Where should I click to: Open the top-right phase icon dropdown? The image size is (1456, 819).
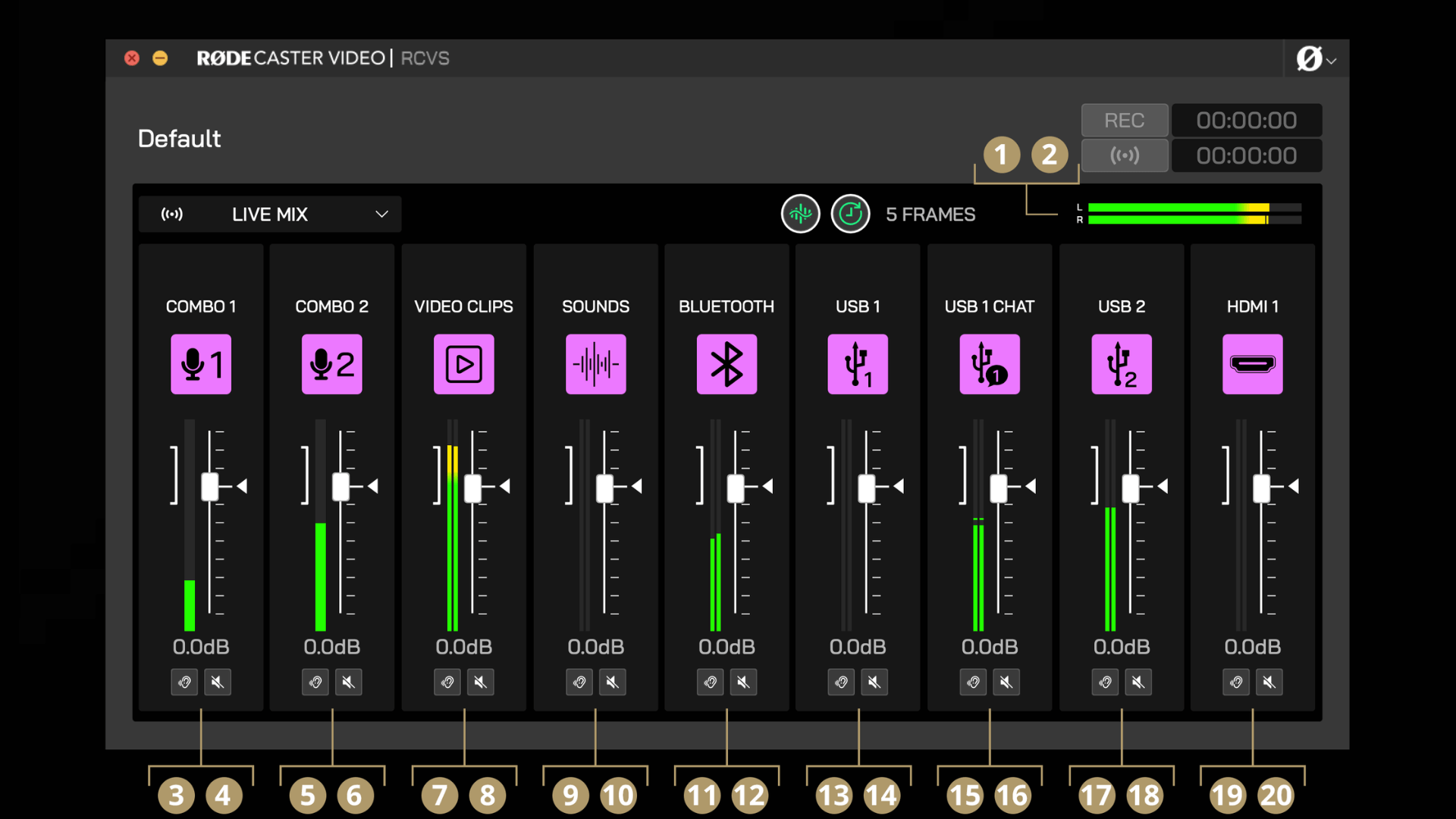click(1314, 58)
